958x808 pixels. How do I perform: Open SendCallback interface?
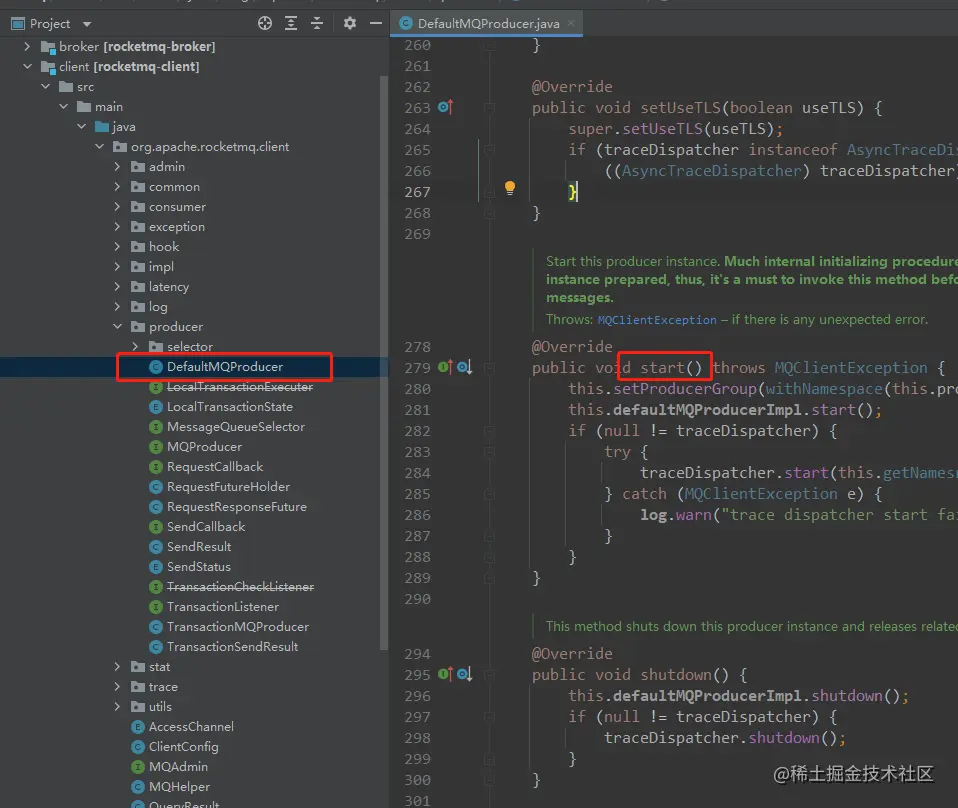pyautogui.click(x=197, y=526)
